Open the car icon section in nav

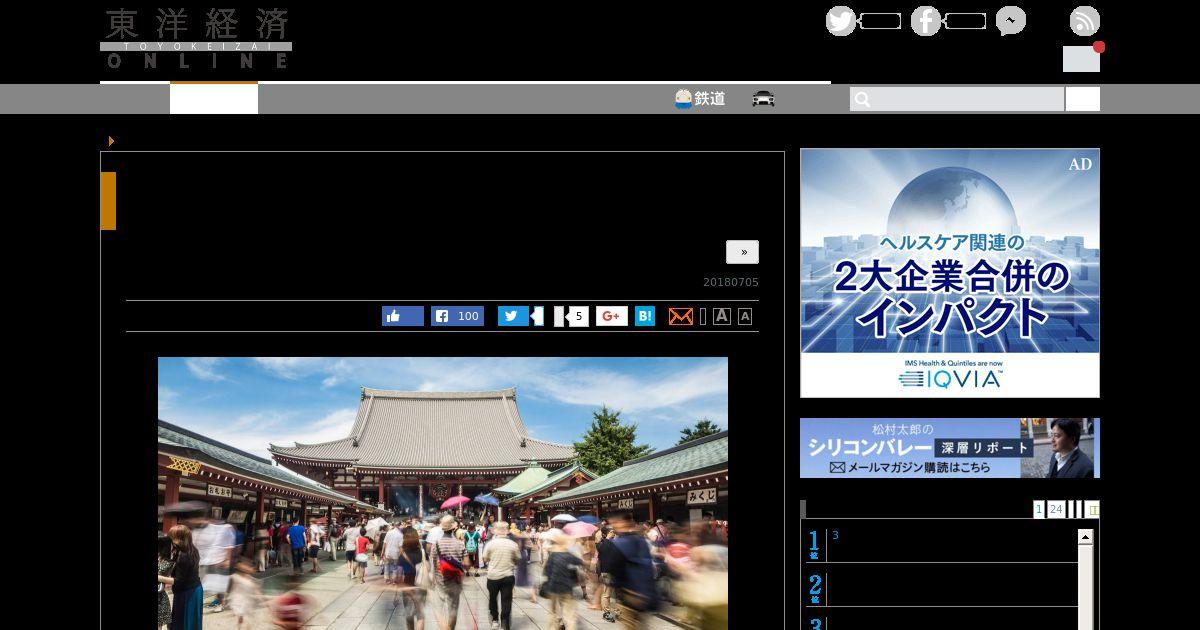pos(764,99)
